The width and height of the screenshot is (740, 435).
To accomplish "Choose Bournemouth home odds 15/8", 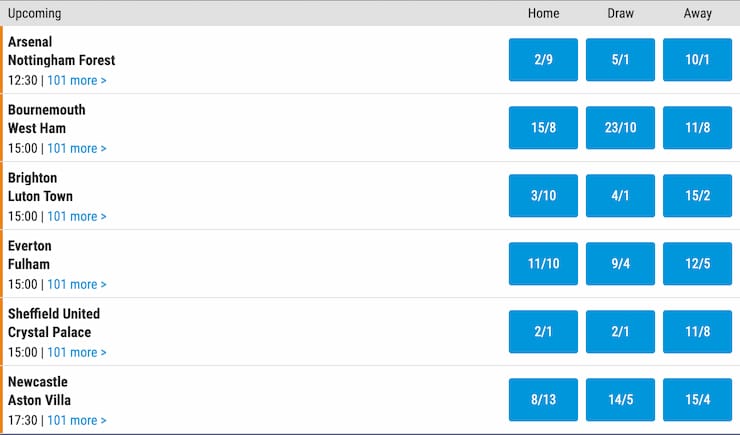I will pos(543,128).
